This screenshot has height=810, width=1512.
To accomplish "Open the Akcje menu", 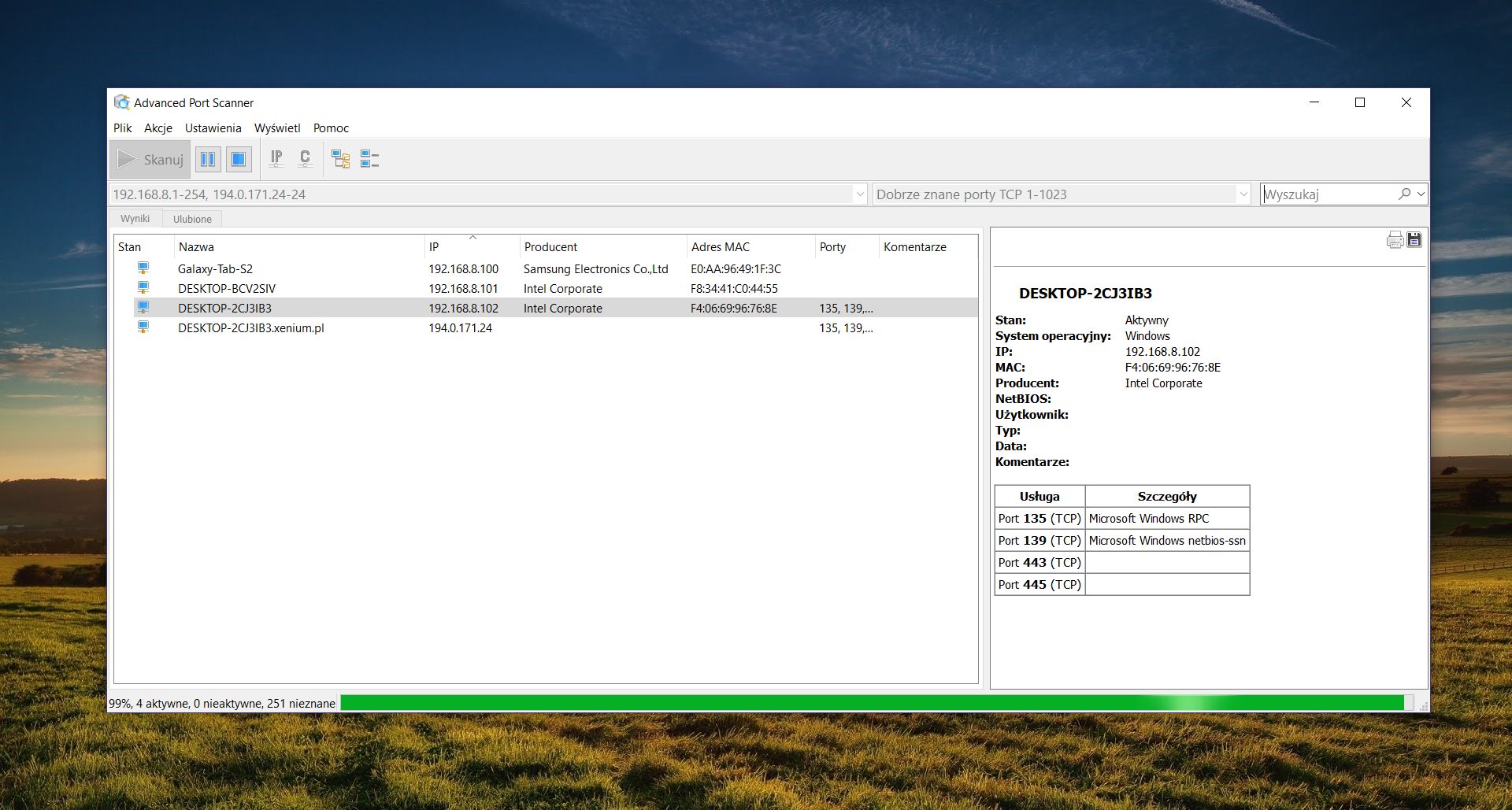I will point(157,128).
